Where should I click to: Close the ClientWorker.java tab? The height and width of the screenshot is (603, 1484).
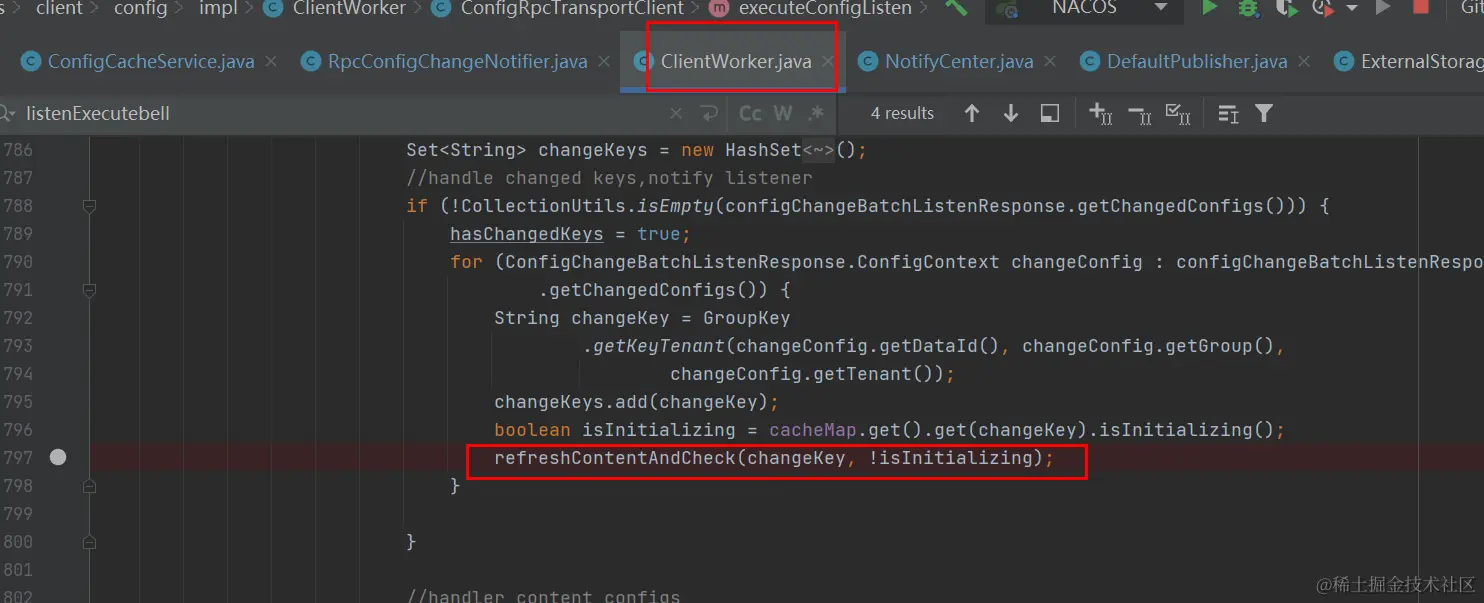click(x=828, y=62)
